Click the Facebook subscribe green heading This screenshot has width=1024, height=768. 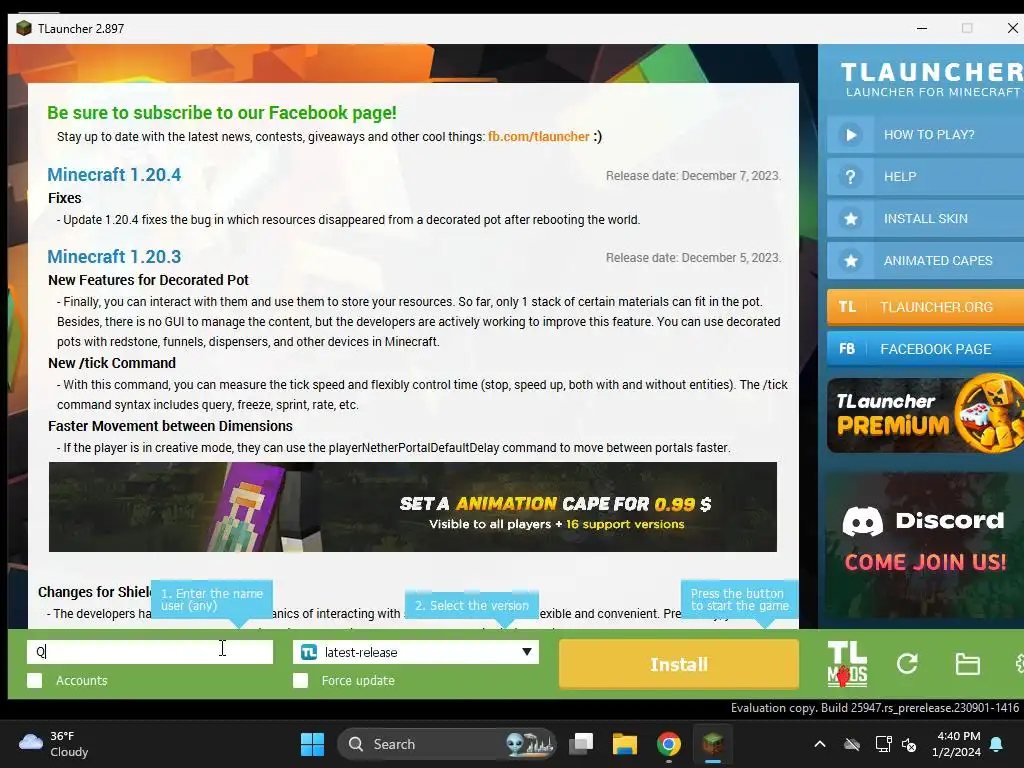click(x=221, y=113)
